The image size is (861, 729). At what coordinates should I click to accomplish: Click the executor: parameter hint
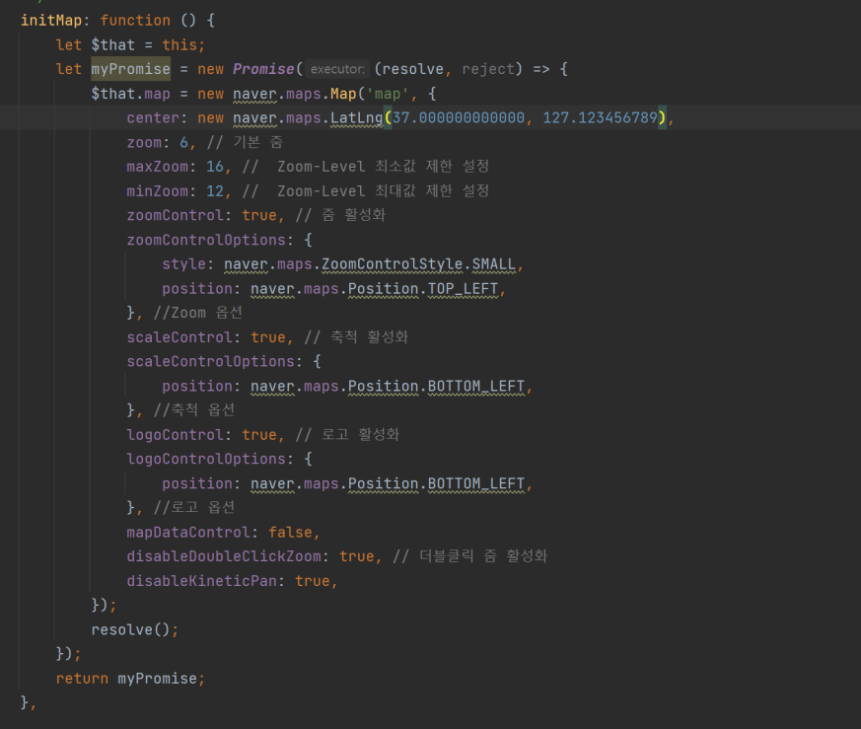[337, 69]
